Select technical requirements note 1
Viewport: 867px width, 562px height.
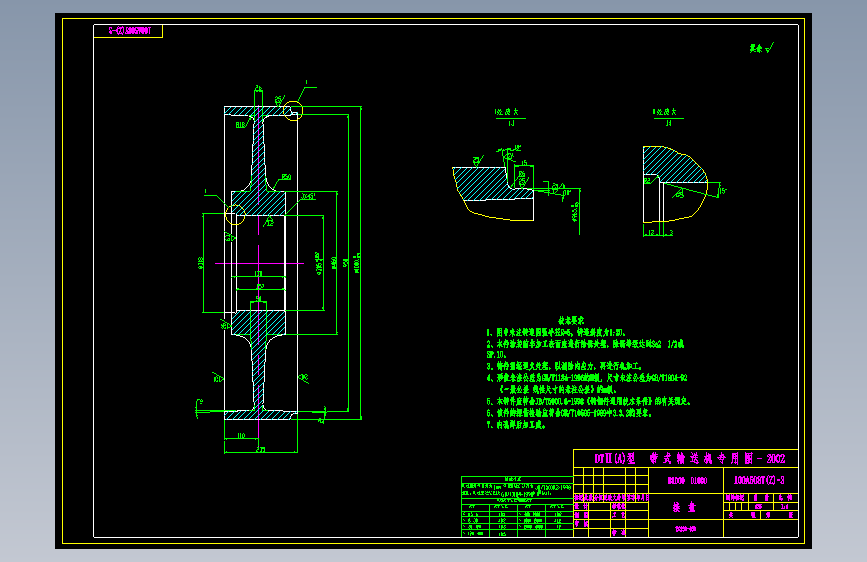pyautogui.click(x=556, y=332)
